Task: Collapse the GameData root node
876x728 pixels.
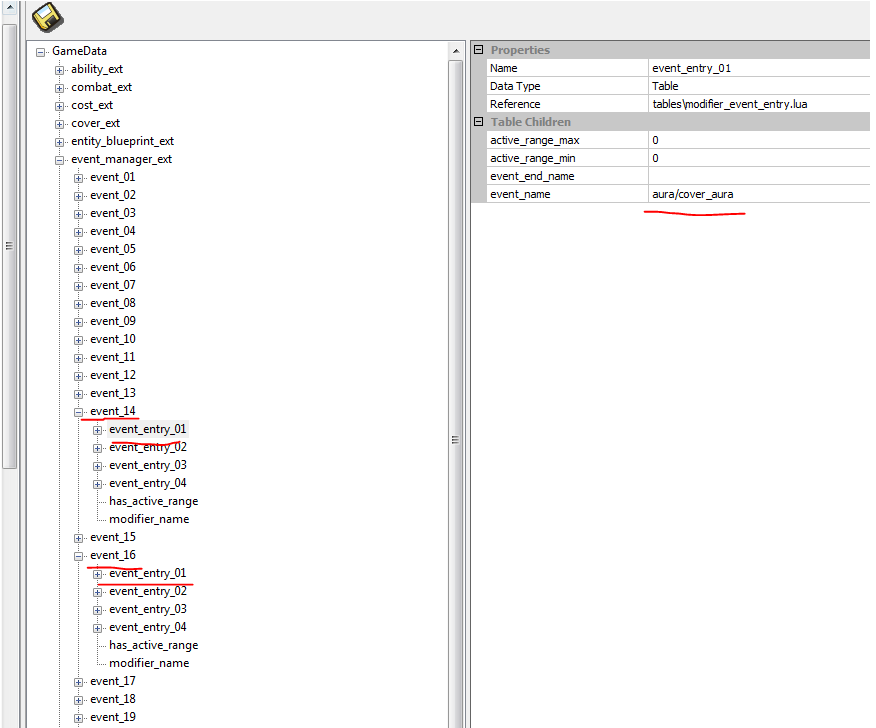Action: click(40, 53)
